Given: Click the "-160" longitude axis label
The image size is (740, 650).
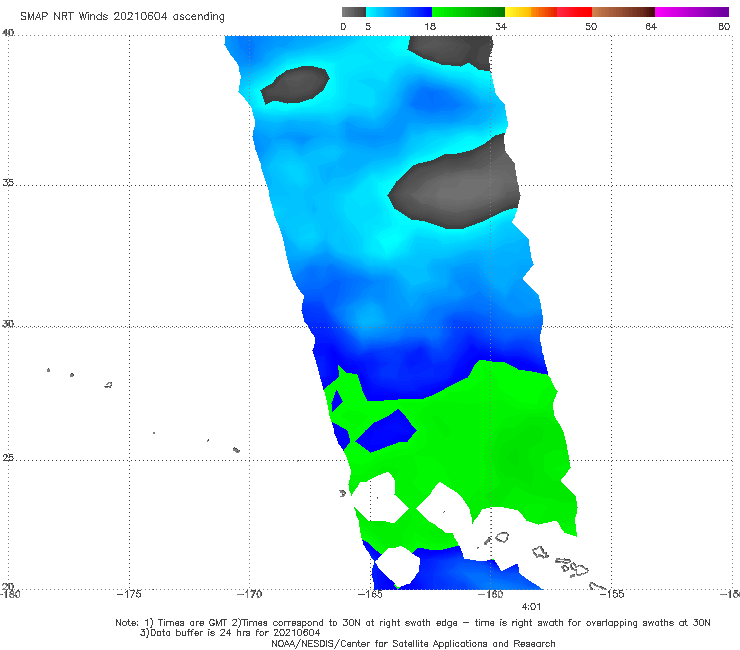Looking at the screenshot, I should 491,594.
